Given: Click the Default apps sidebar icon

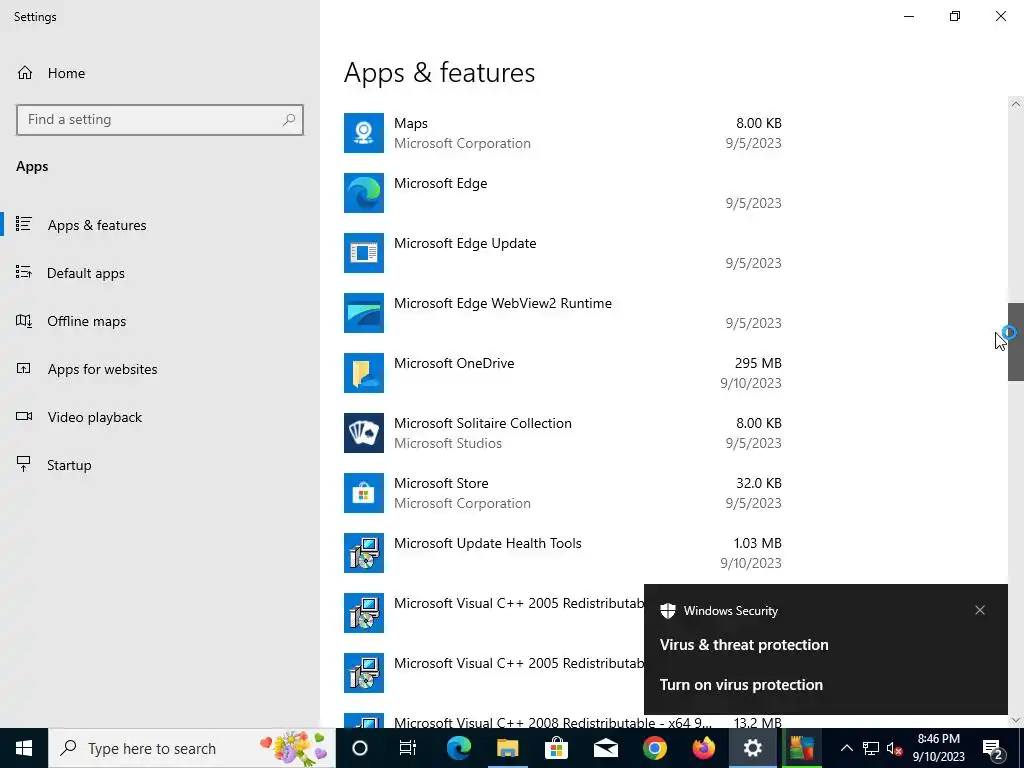Looking at the screenshot, I should pyautogui.click(x=24, y=272).
